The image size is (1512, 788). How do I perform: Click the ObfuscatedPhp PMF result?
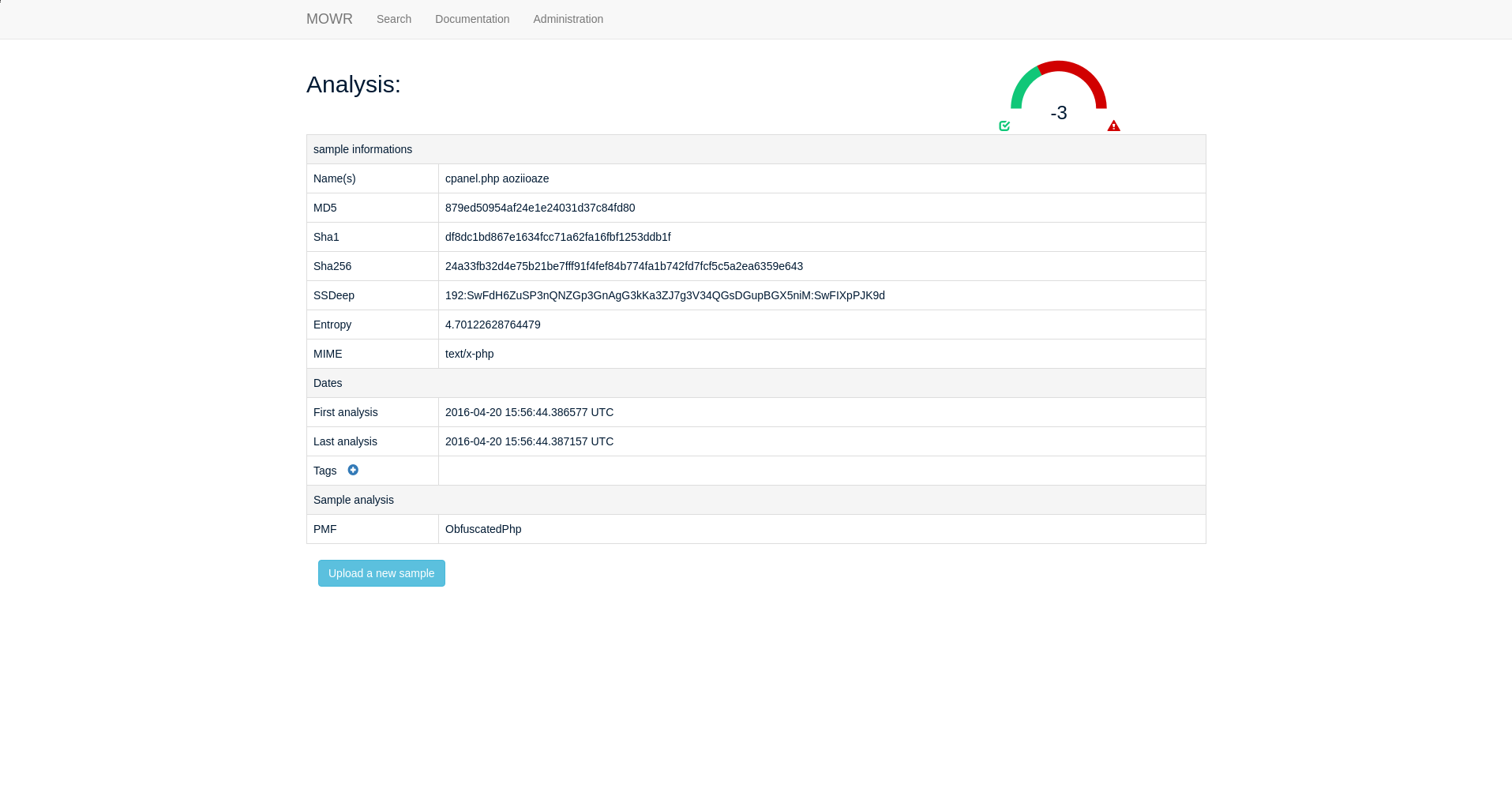pyautogui.click(x=483, y=529)
